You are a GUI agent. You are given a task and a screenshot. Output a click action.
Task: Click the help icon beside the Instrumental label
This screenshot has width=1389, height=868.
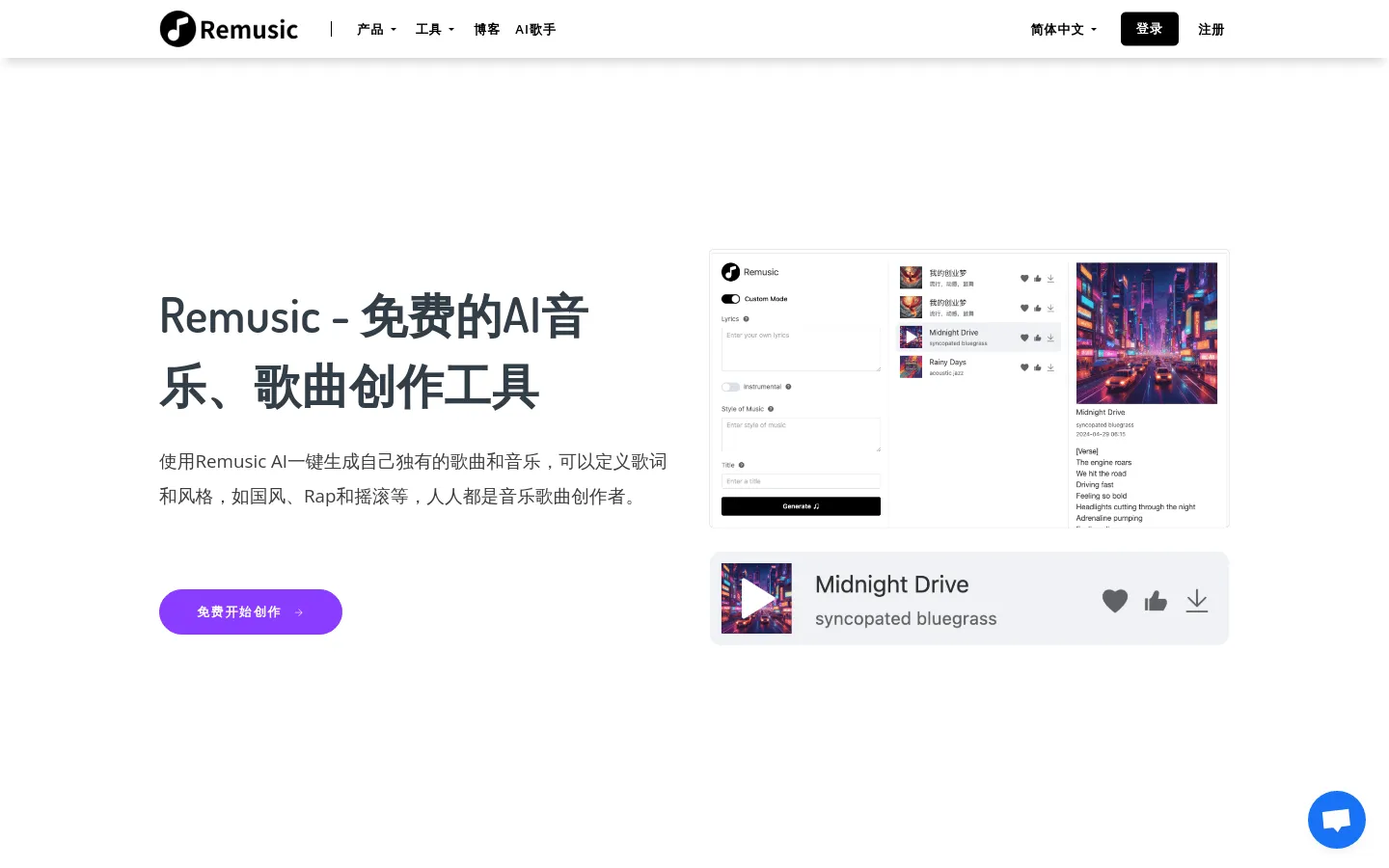click(788, 387)
